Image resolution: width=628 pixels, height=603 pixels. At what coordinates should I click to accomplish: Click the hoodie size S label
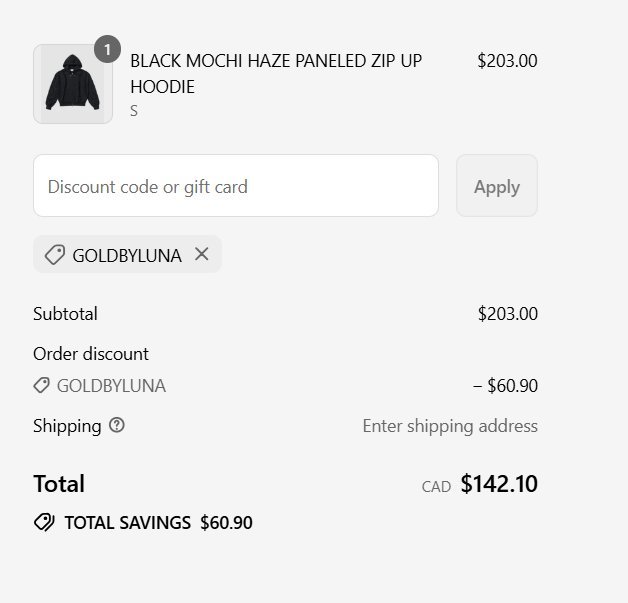[x=134, y=111]
